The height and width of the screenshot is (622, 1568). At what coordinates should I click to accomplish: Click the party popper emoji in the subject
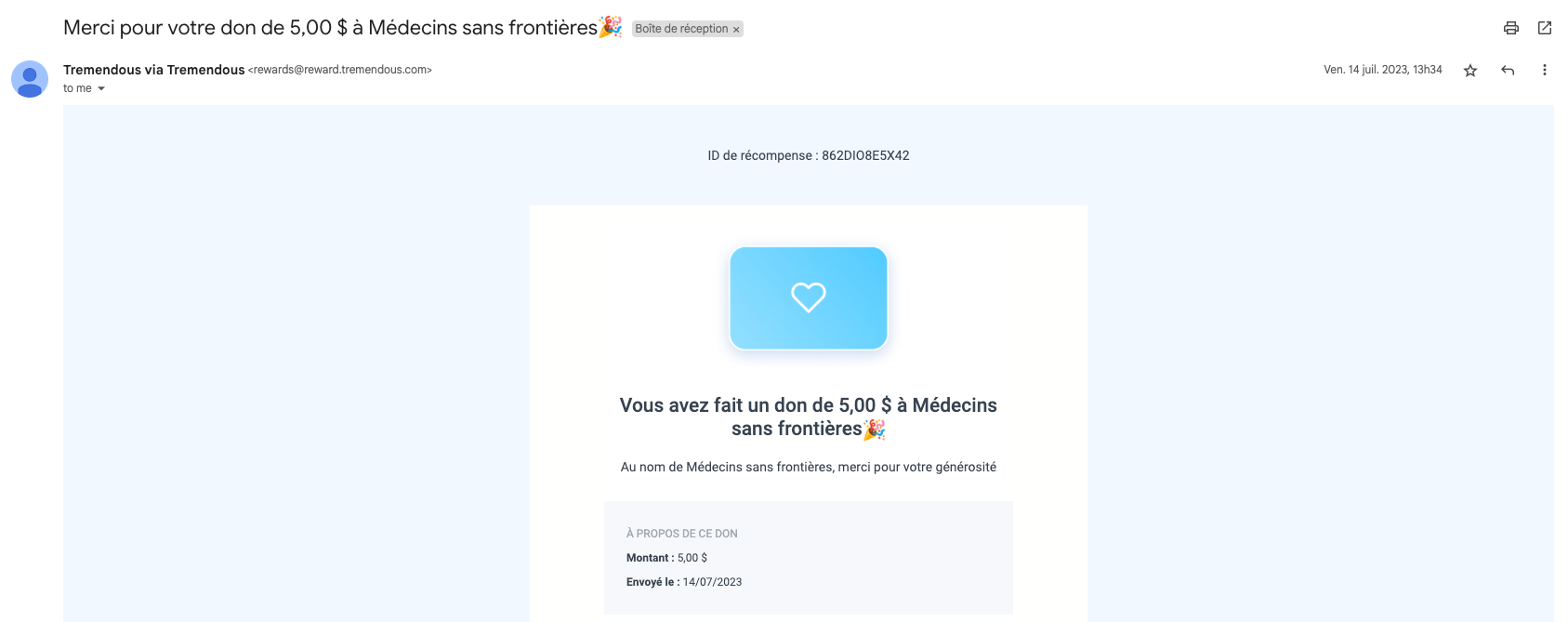pos(611,27)
